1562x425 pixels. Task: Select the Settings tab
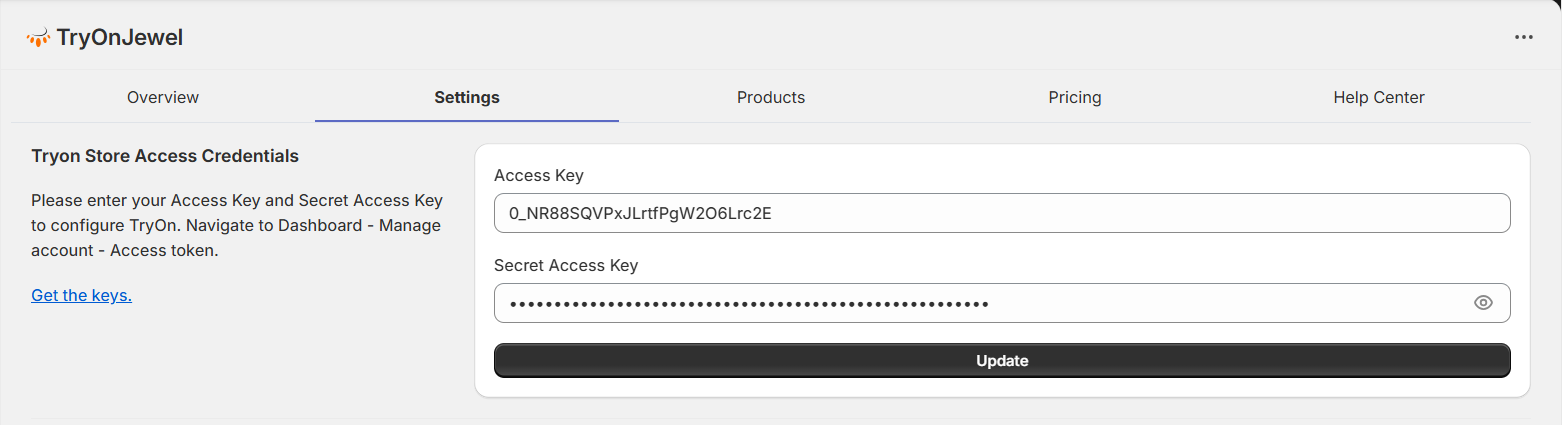tap(466, 97)
